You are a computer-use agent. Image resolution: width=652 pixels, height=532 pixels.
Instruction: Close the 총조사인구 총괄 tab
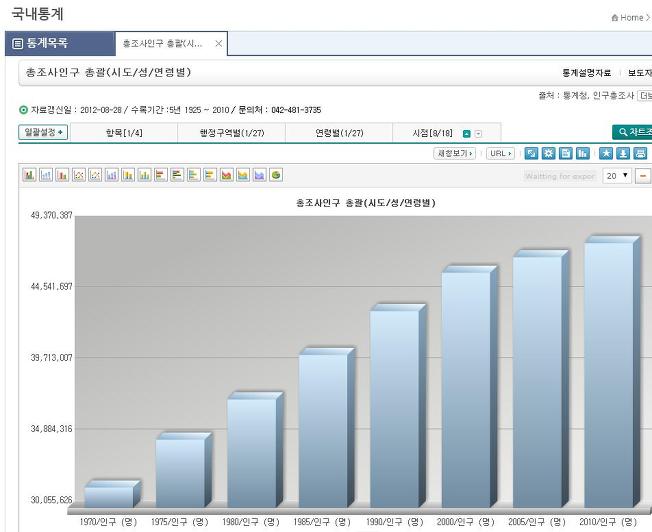point(218,43)
